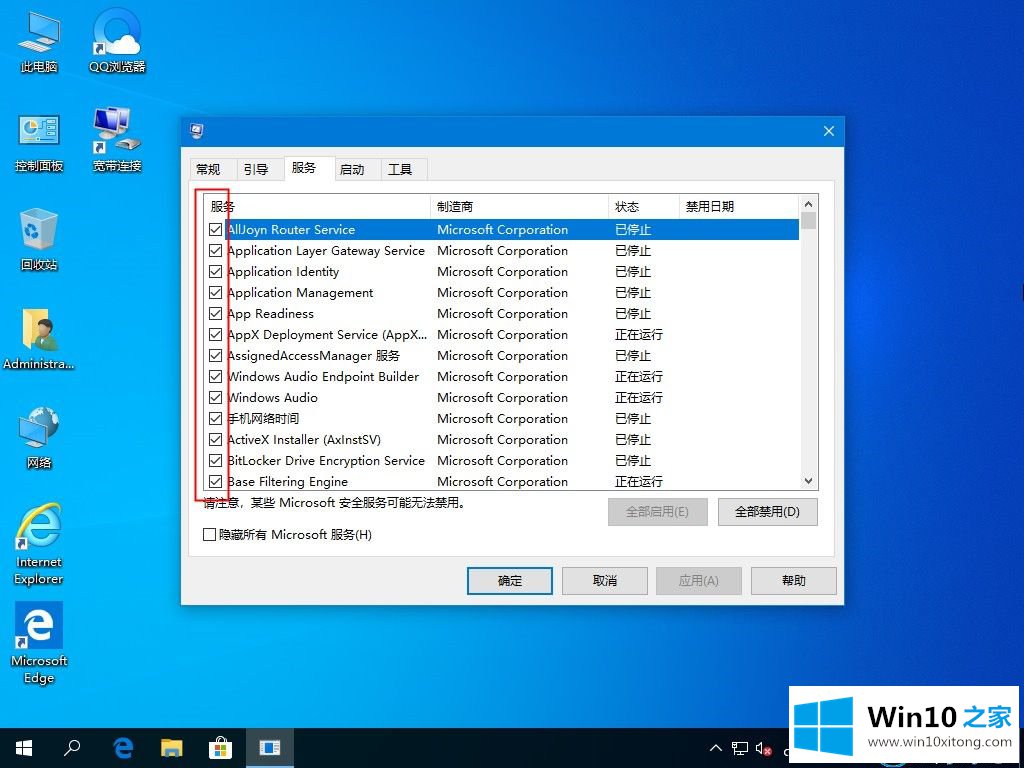Click the 帮助 button

coord(793,581)
